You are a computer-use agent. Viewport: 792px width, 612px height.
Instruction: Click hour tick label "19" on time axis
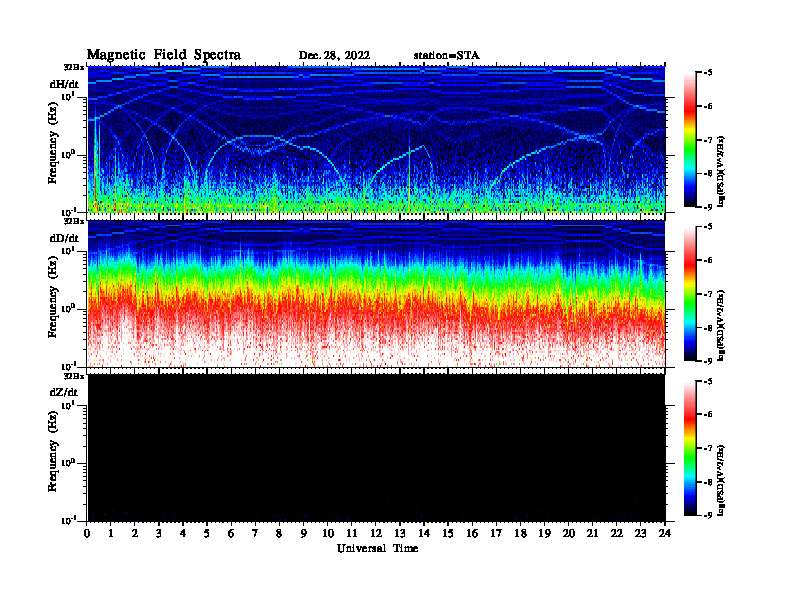coord(544,533)
